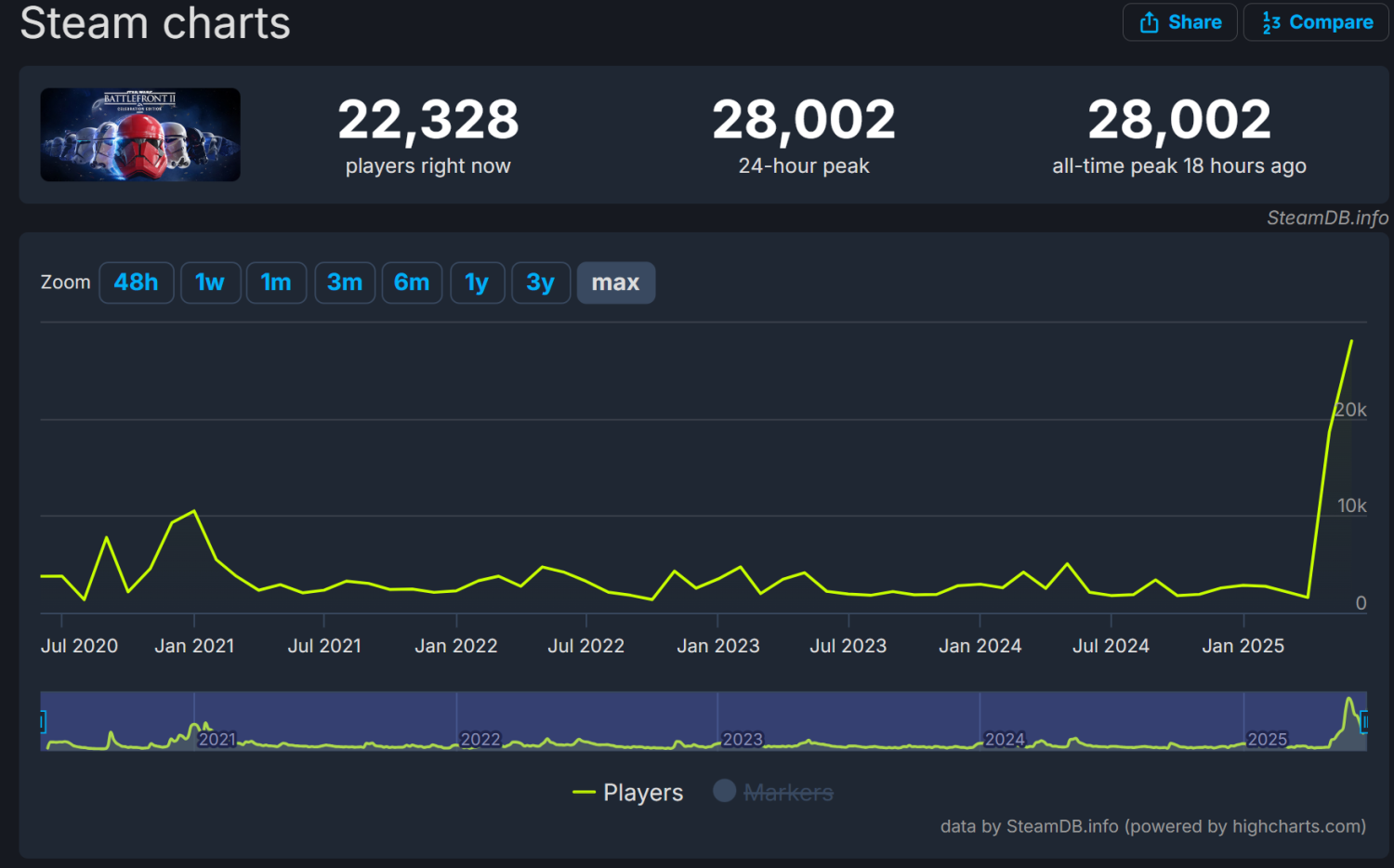
Task: Click the 2022 label in the navigator
Action: [480, 740]
